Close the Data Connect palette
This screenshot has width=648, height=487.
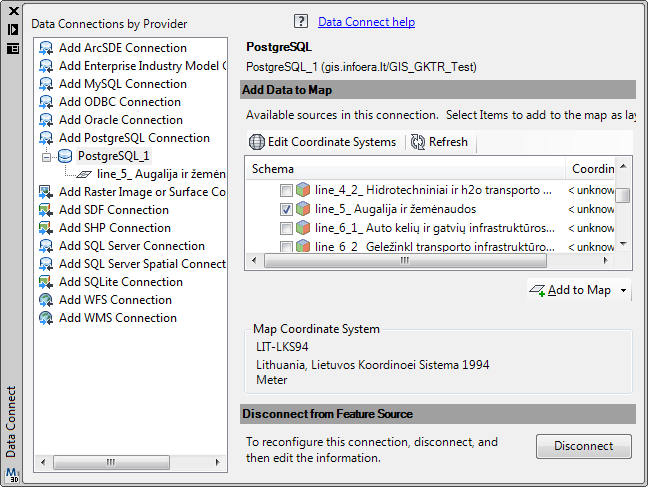point(13,11)
